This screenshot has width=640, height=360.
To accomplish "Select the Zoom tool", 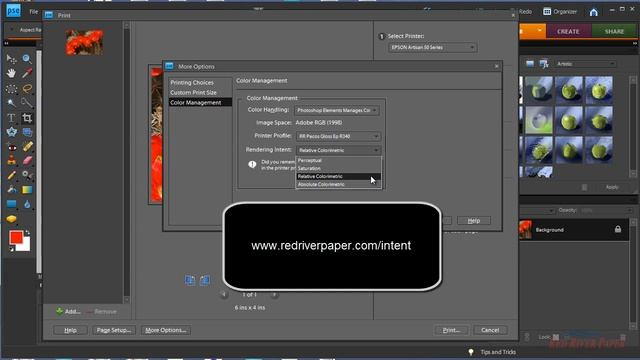I will pyautogui.click(x=27, y=59).
